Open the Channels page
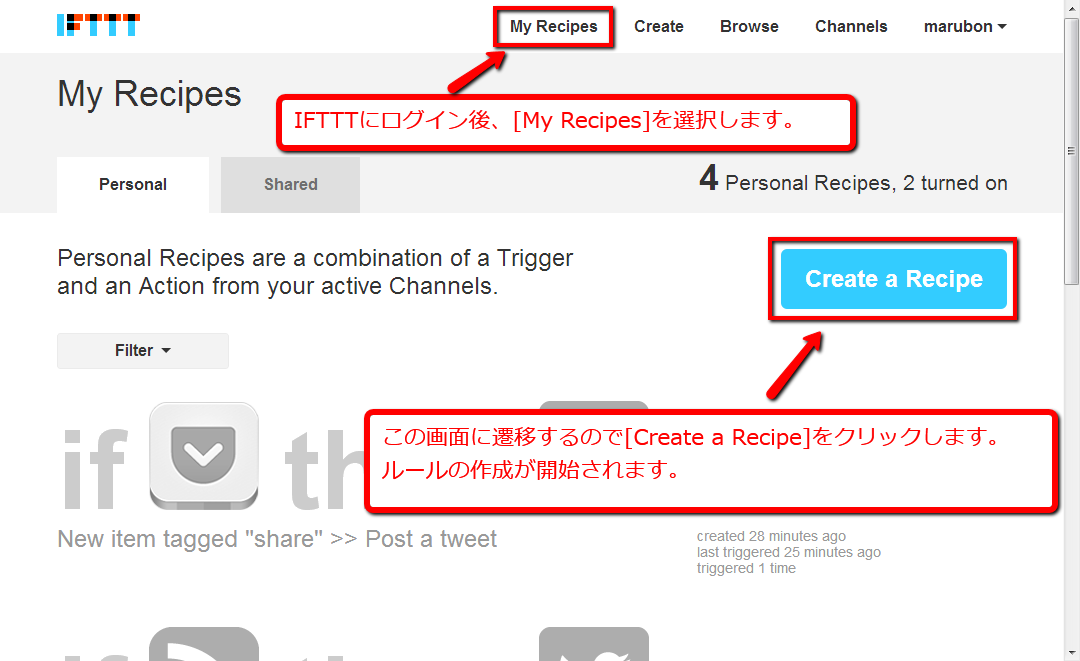Screen dimensions: 1080x661 pyautogui.click(x=851, y=26)
